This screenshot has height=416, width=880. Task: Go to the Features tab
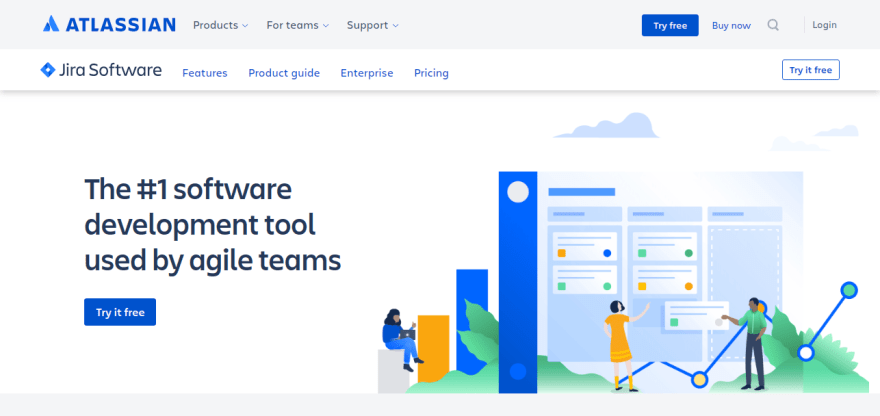205,73
